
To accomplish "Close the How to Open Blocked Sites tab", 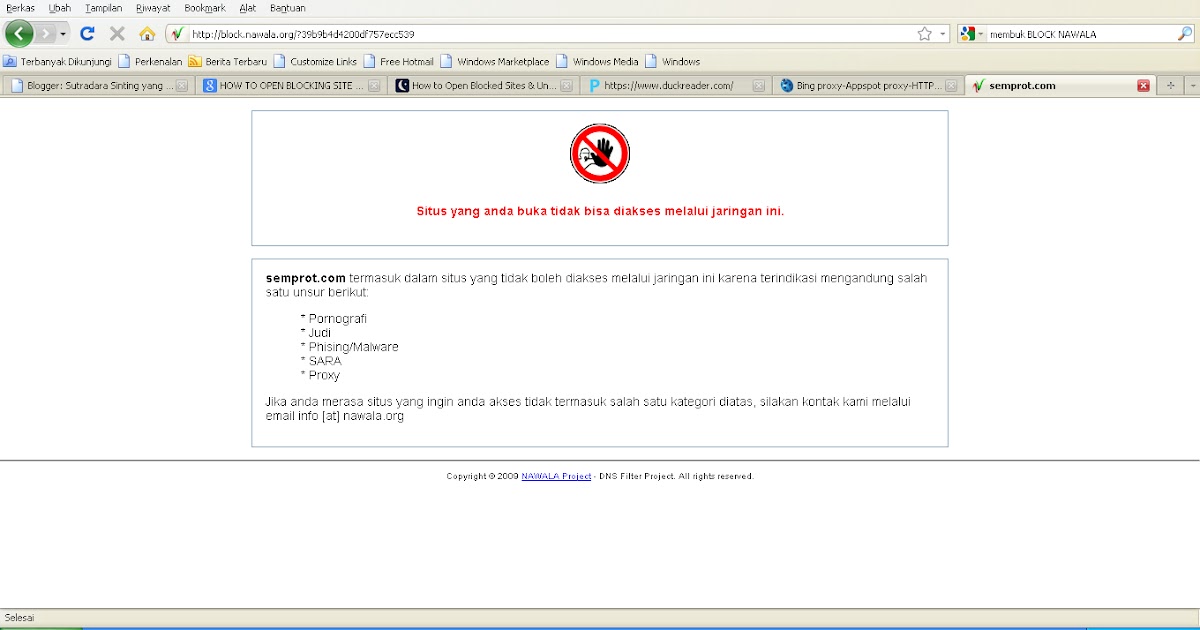I will click(566, 86).
